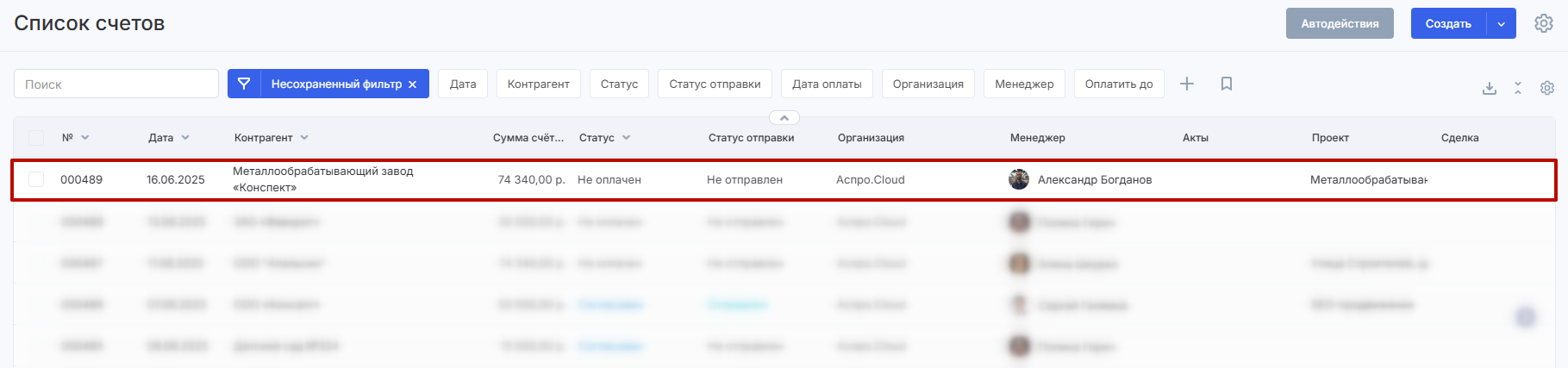Sort by Дата column header
The width and height of the screenshot is (1568, 368).
point(161,138)
